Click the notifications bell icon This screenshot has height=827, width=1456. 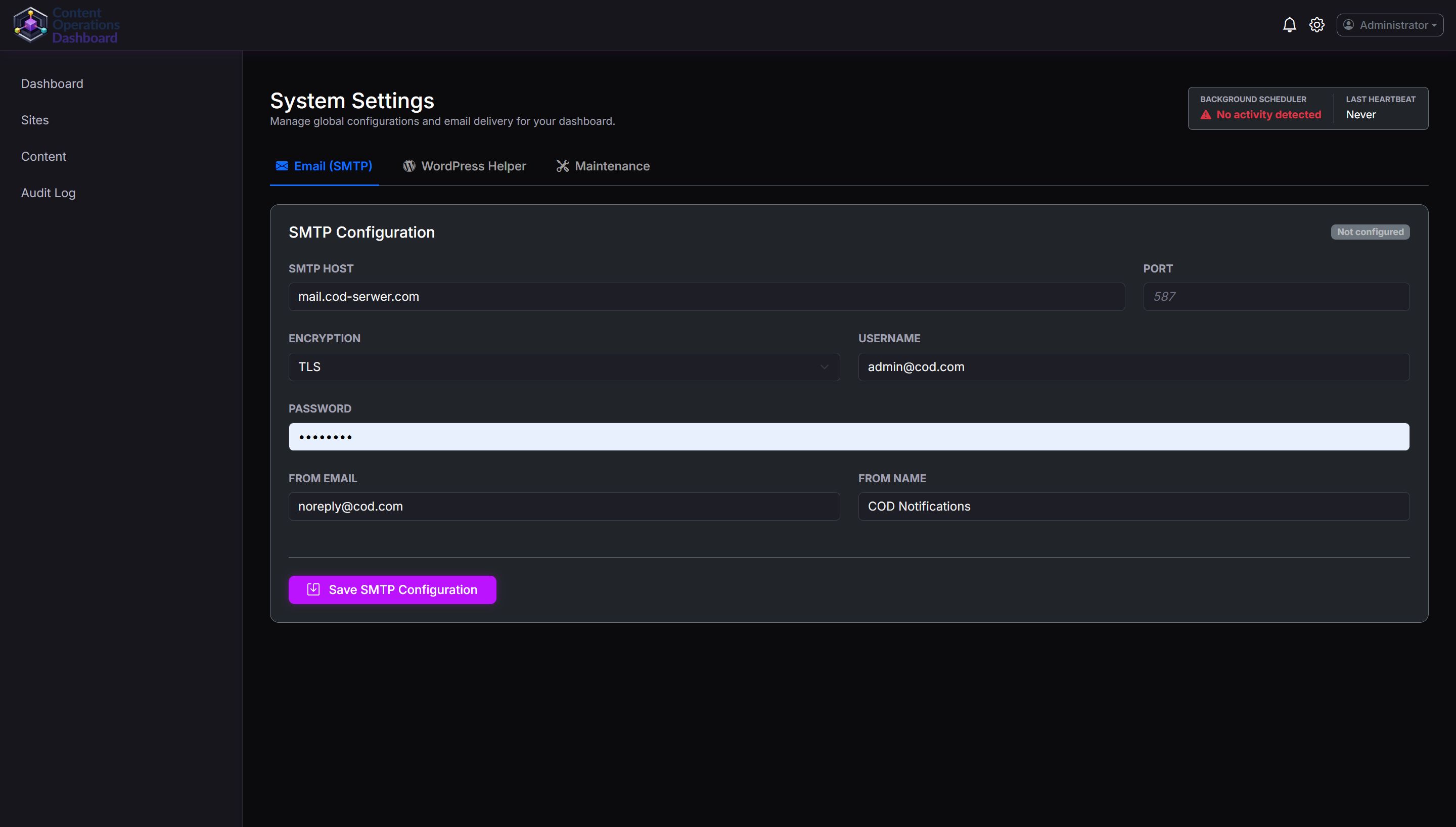tap(1289, 25)
